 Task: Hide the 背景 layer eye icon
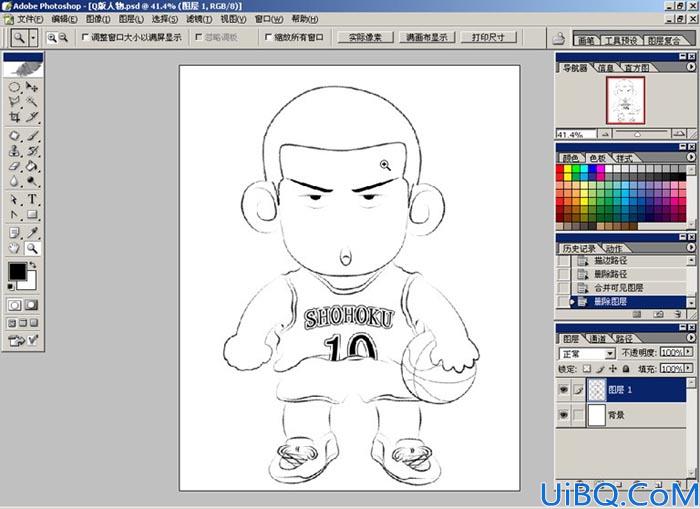564,415
